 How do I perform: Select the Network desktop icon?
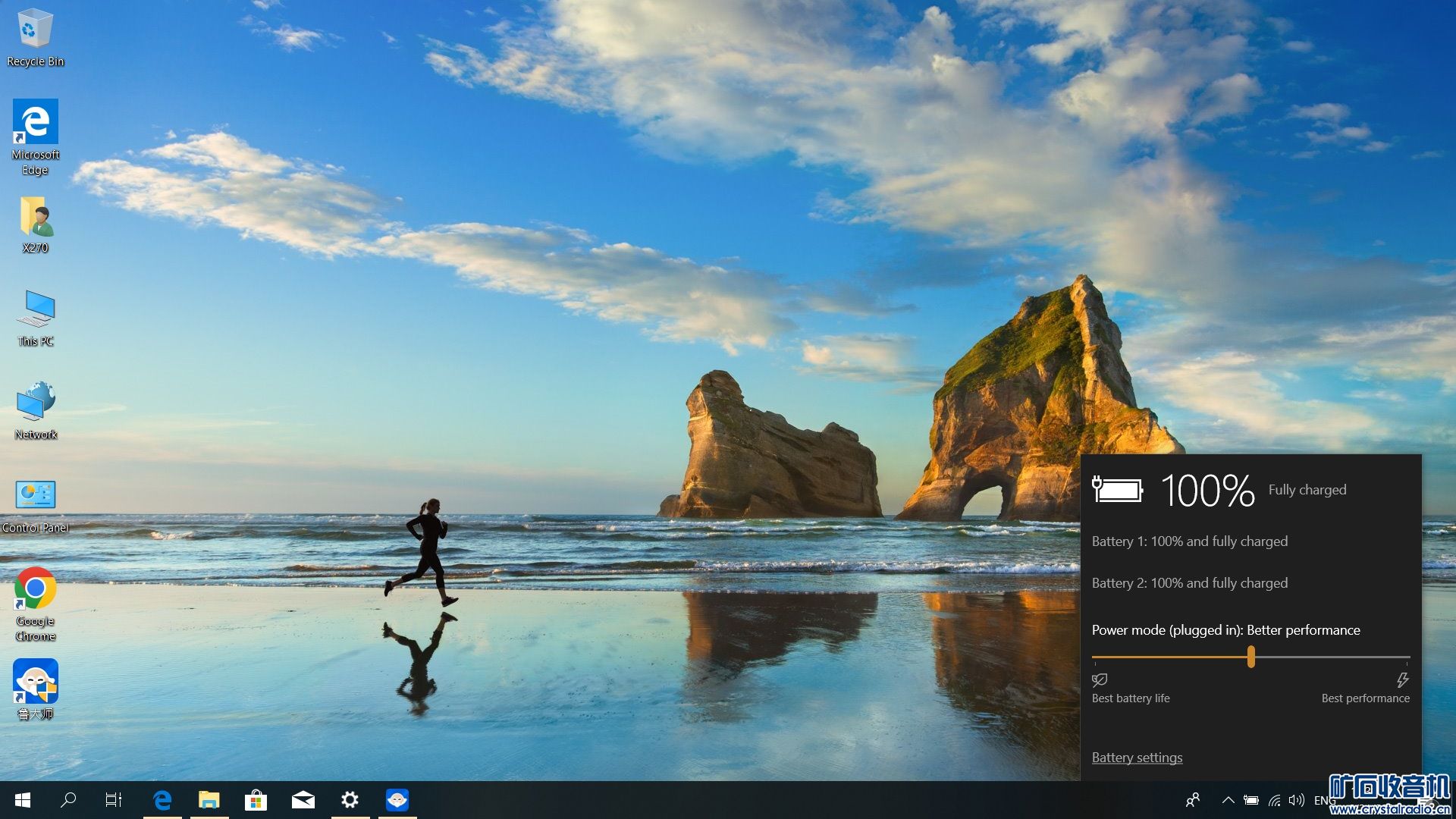tap(35, 411)
